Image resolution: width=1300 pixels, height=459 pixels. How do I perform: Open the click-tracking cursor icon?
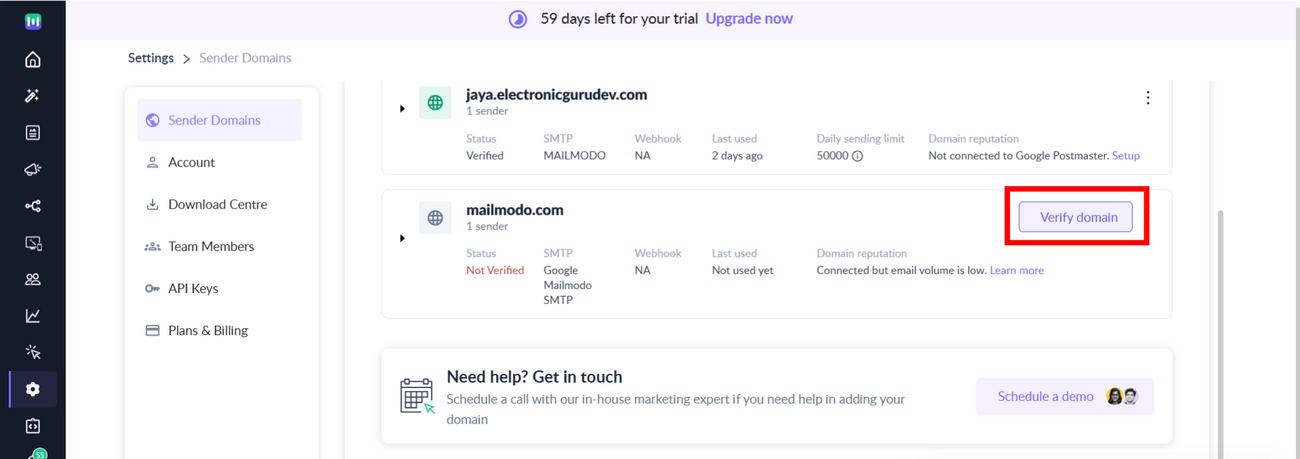coord(33,352)
